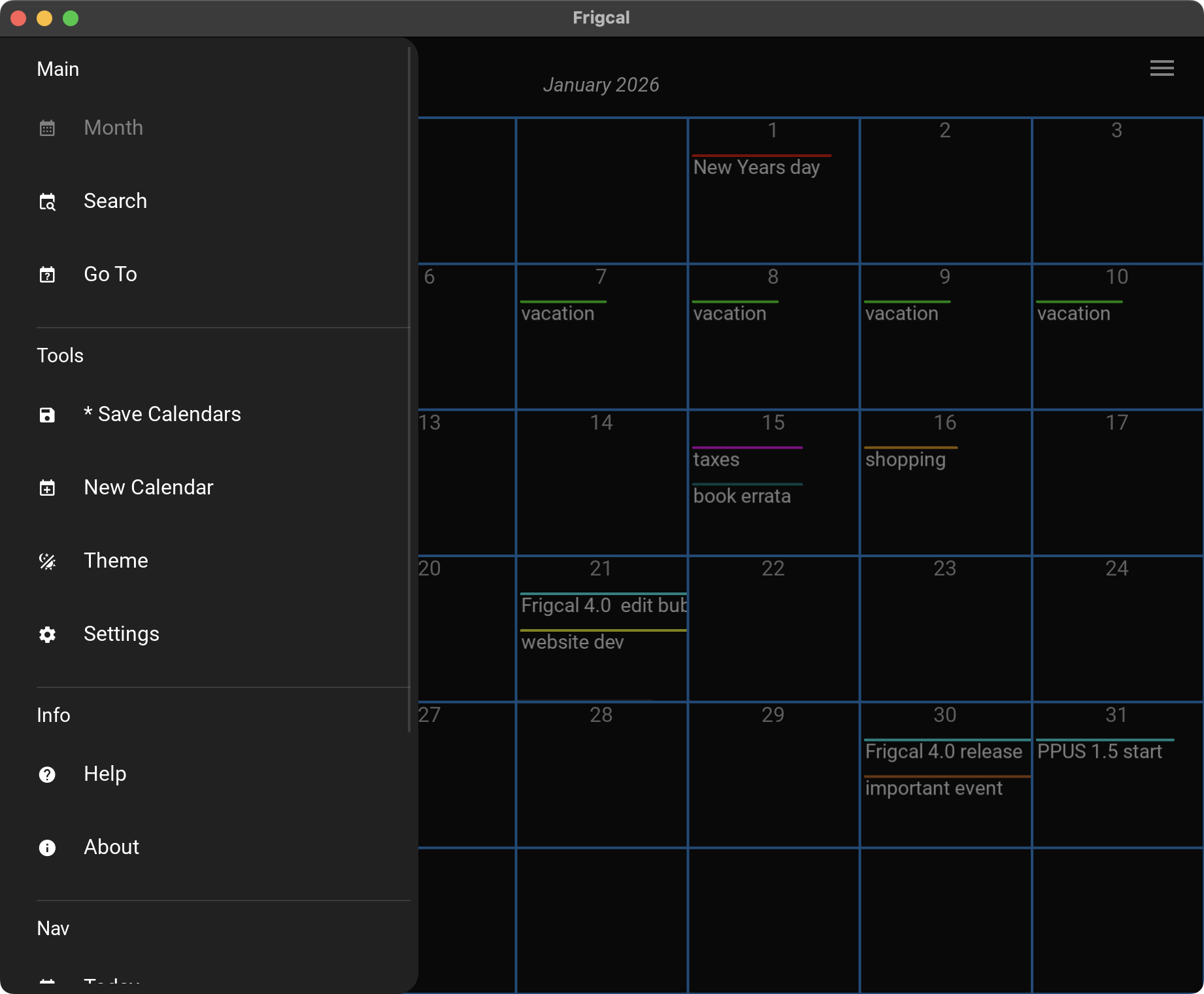Open the Go To menu entry
Image resolution: width=1204 pixels, height=994 pixels.
(110, 274)
